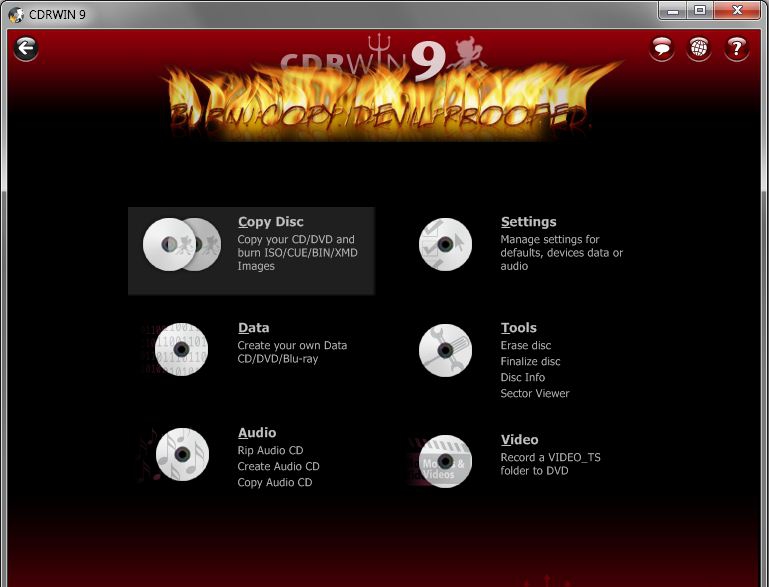Click the Tools wrench disc icon

click(445, 350)
